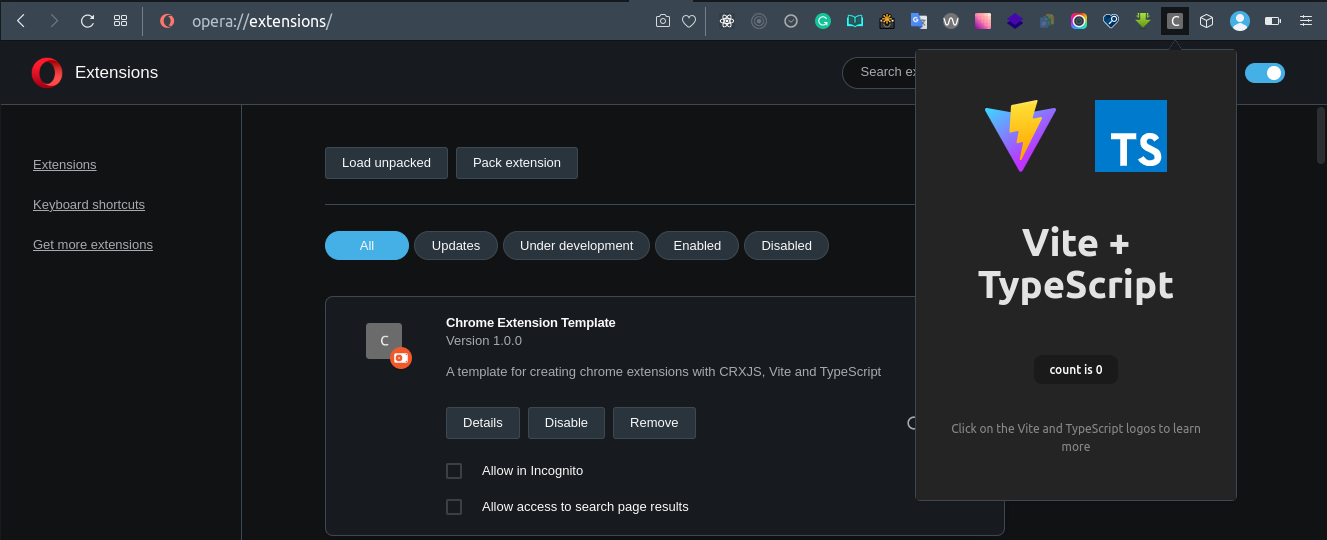Open the user profile avatar
This screenshot has height=540, width=1327.
(x=1240, y=20)
